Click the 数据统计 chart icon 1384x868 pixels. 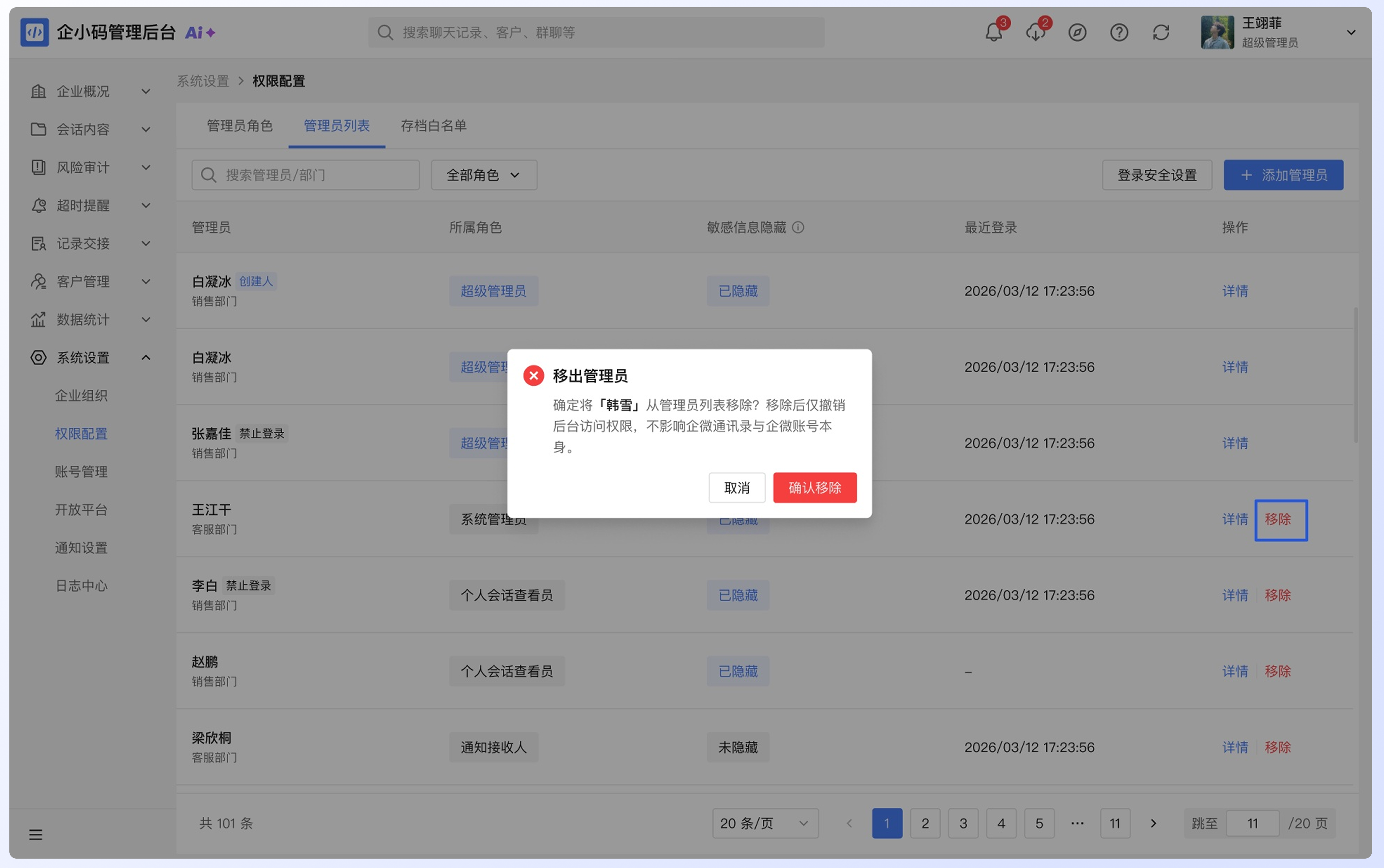(39, 319)
